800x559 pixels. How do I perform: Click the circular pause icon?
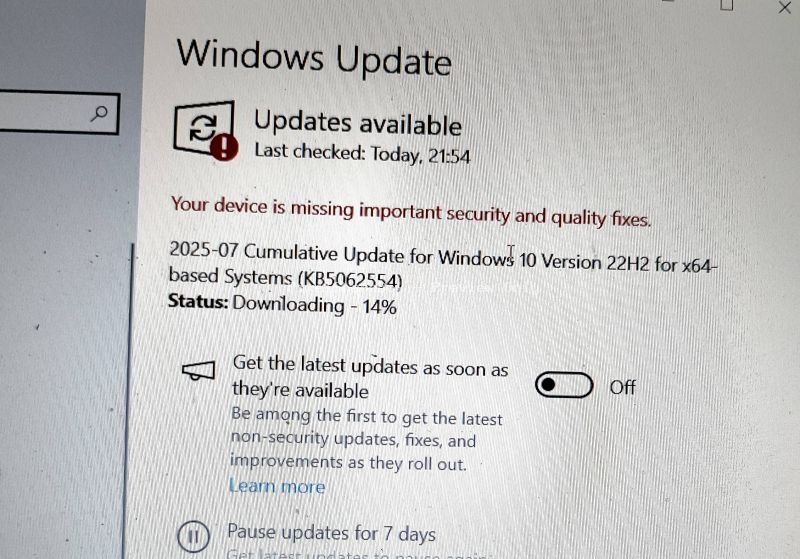[193, 536]
